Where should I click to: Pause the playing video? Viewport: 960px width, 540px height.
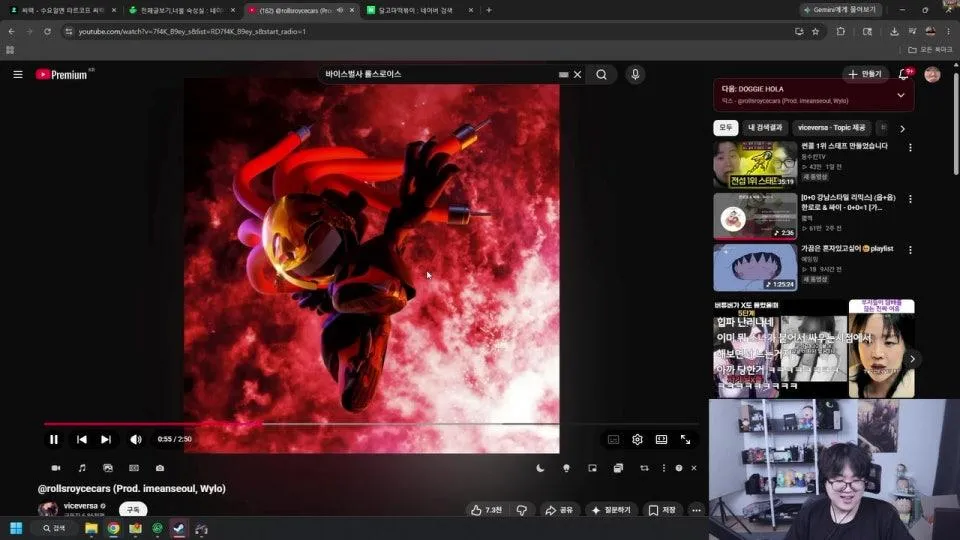(x=54, y=439)
